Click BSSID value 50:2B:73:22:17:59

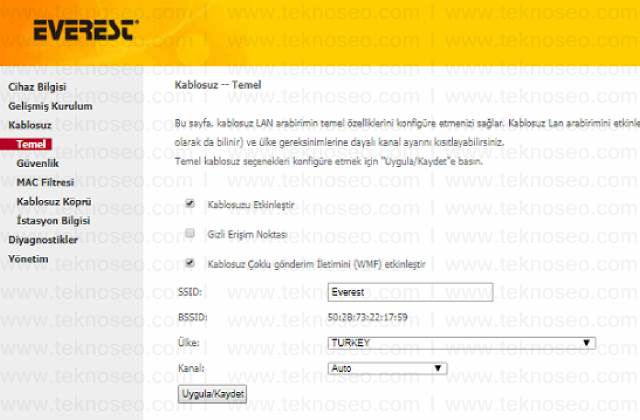[367, 317]
